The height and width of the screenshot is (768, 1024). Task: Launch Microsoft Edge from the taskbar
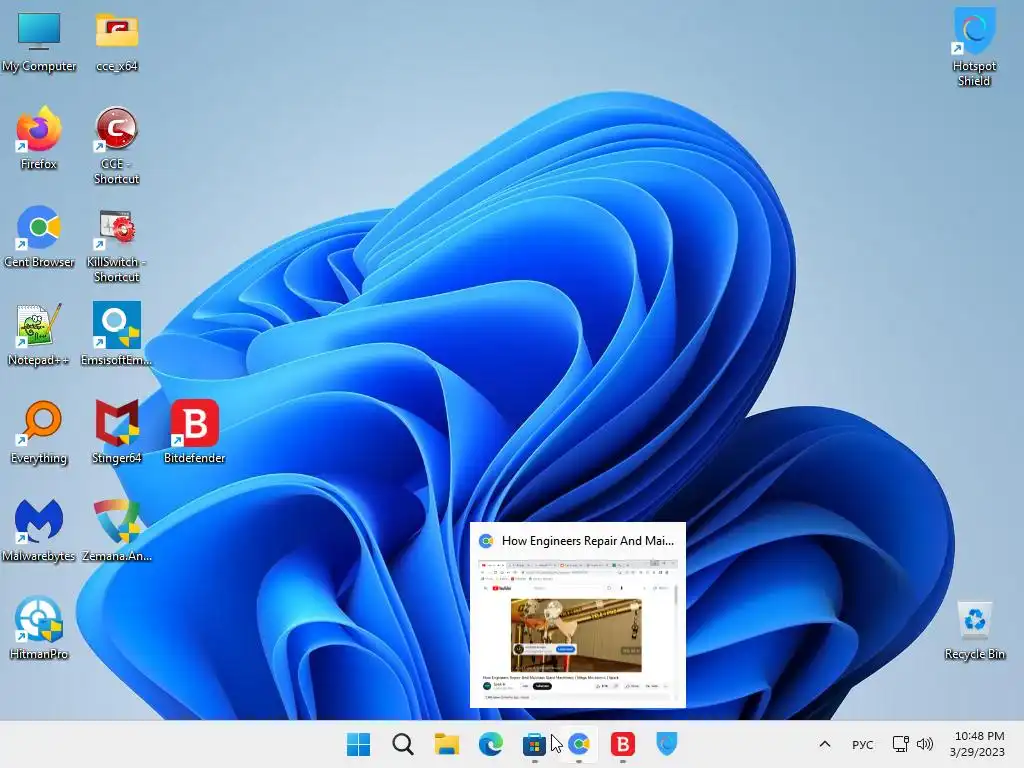tap(491, 744)
